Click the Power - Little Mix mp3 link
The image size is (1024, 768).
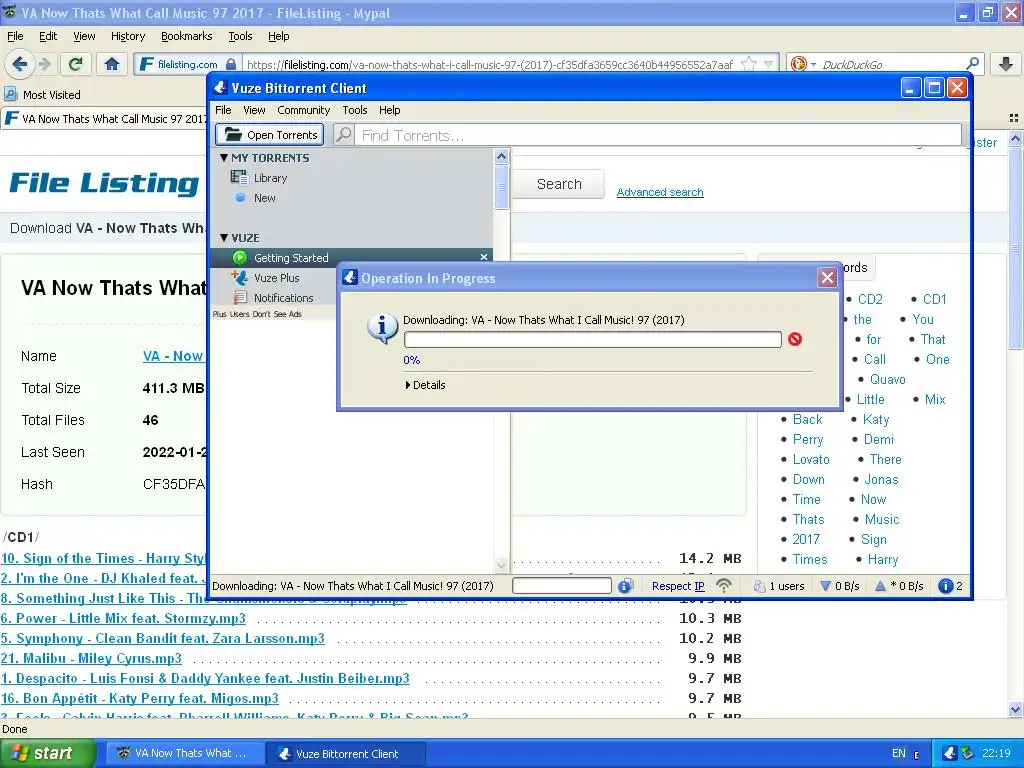point(123,618)
